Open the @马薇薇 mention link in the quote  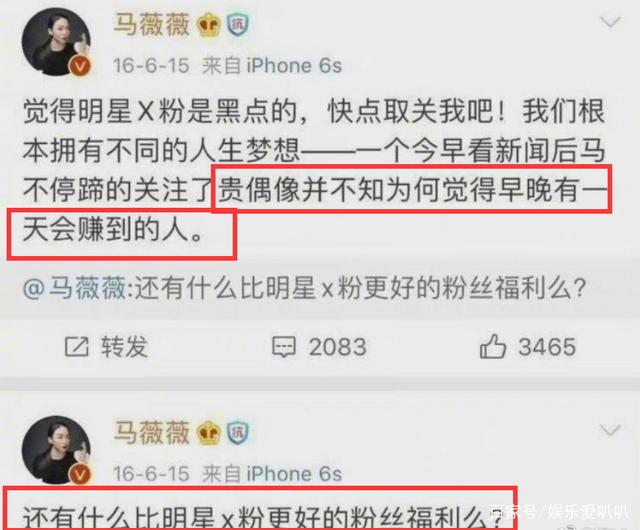click(x=74, y=288)
